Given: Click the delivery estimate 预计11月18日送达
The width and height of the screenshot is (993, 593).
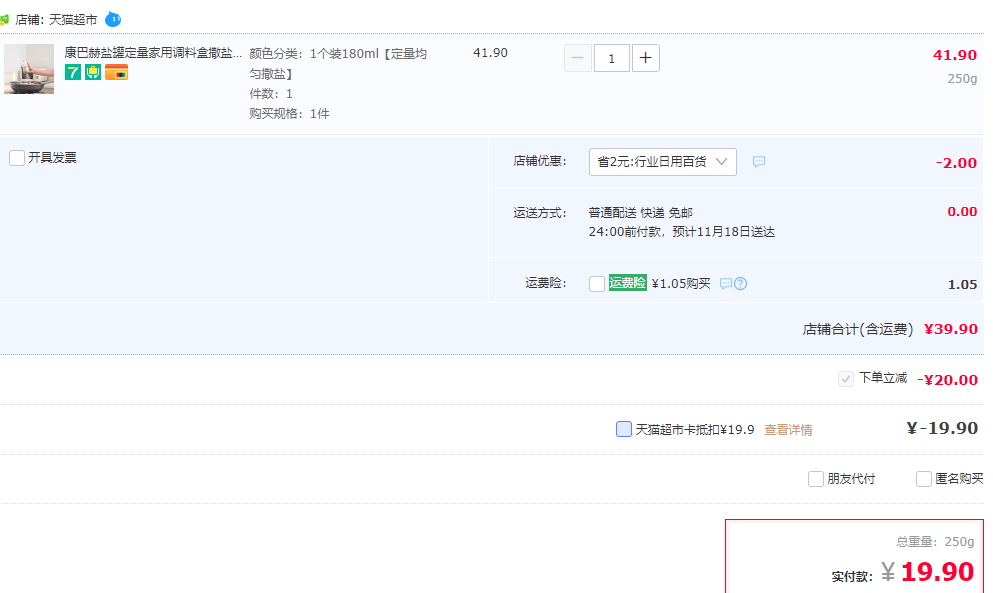Looking at the screenshot, I should [x=724, y=232].
